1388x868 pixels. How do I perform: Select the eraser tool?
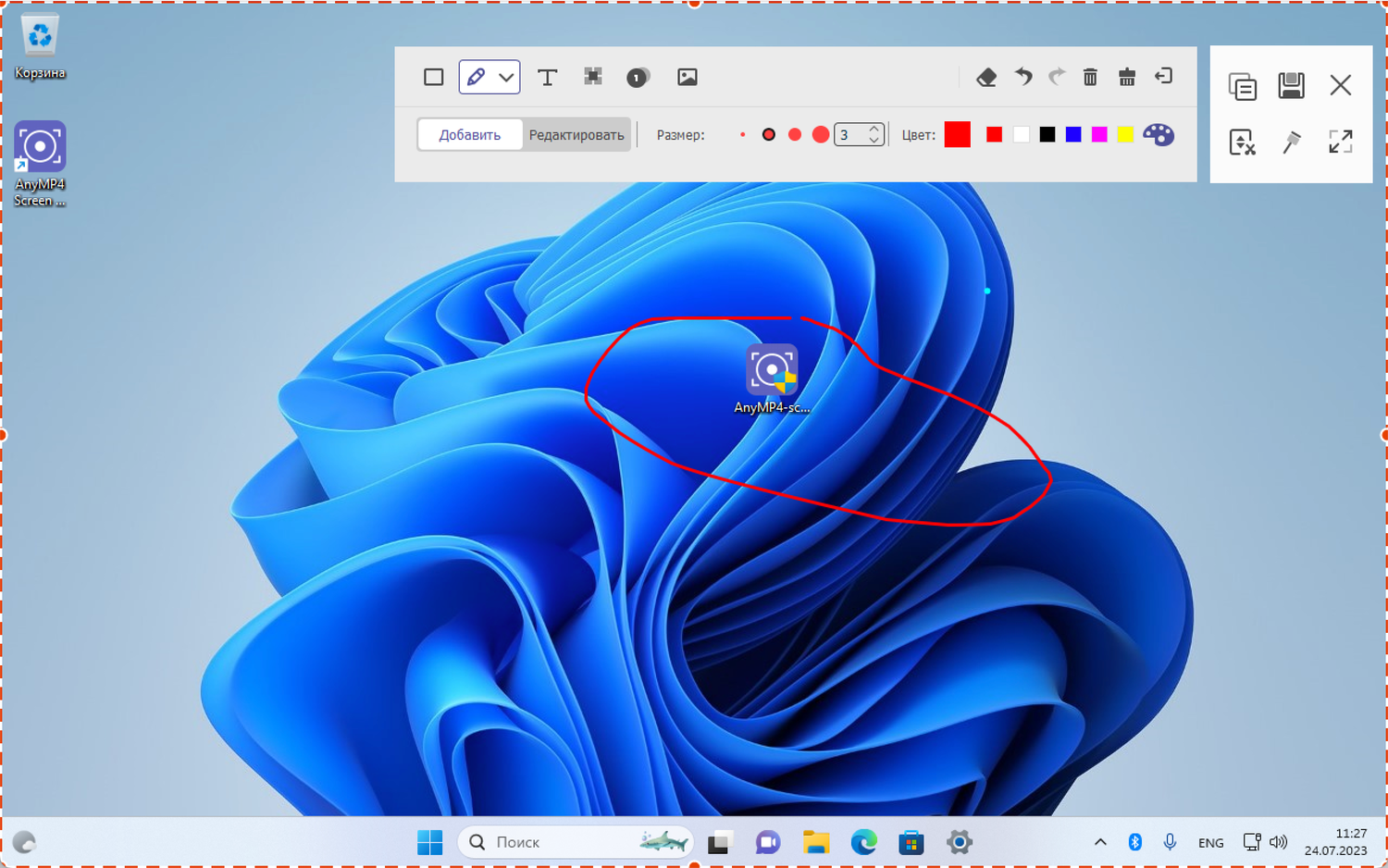(986, 77)
